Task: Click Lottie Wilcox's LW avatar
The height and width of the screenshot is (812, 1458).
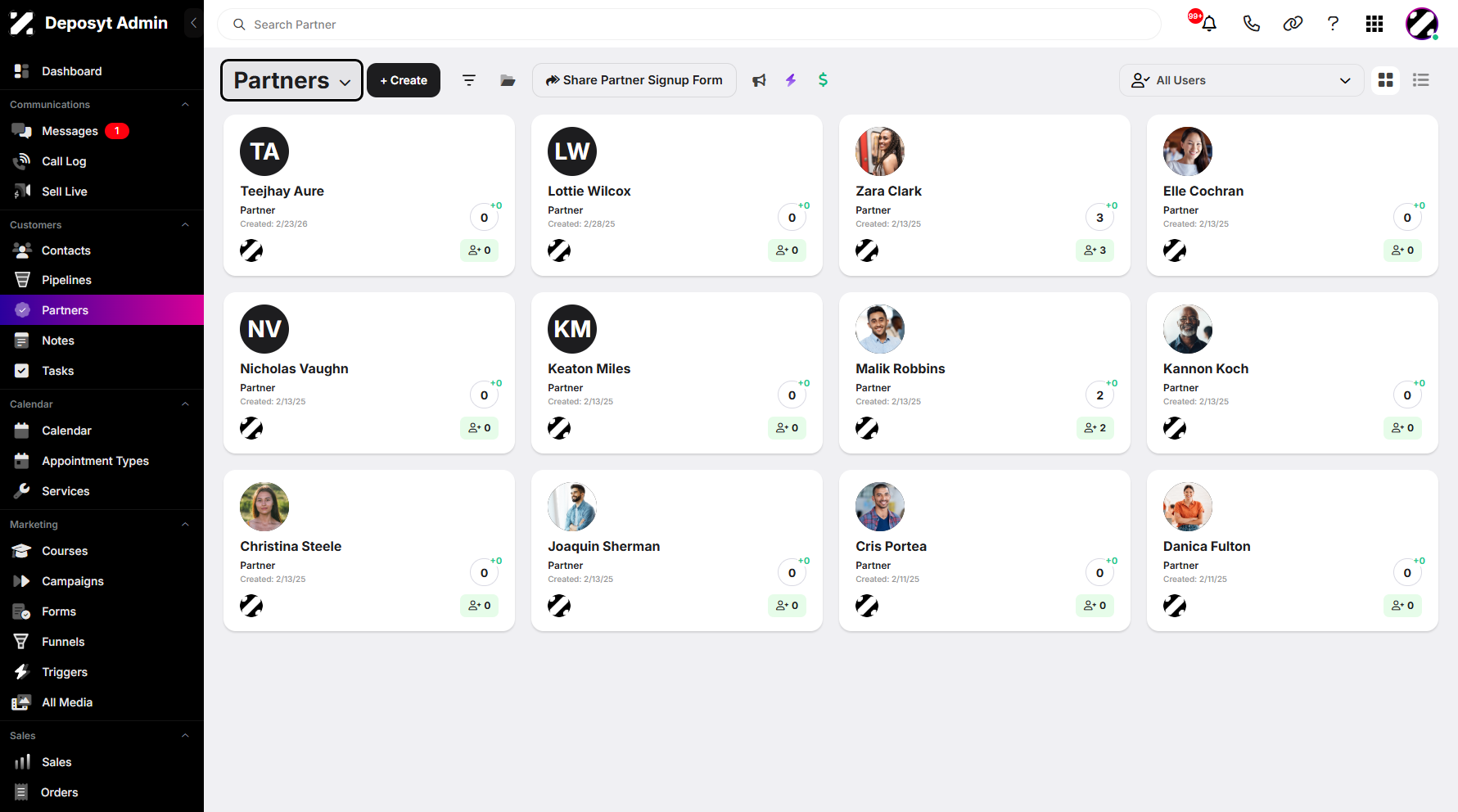Action: click(x=572, y=151)
